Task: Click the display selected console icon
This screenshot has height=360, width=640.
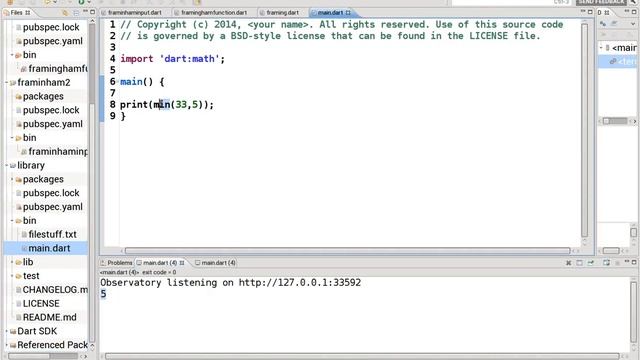Action: 606,263
